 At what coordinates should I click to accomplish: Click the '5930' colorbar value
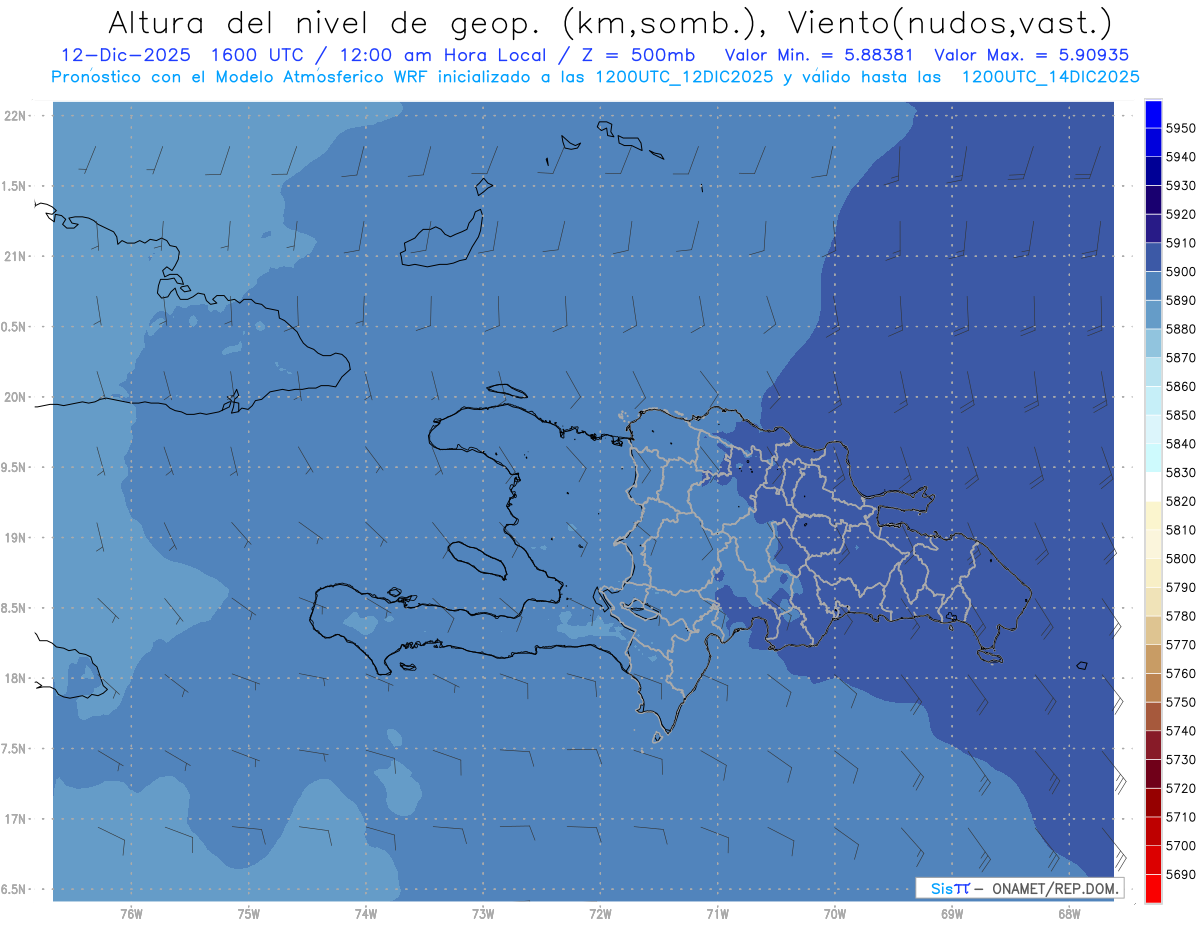point(1181,186)
